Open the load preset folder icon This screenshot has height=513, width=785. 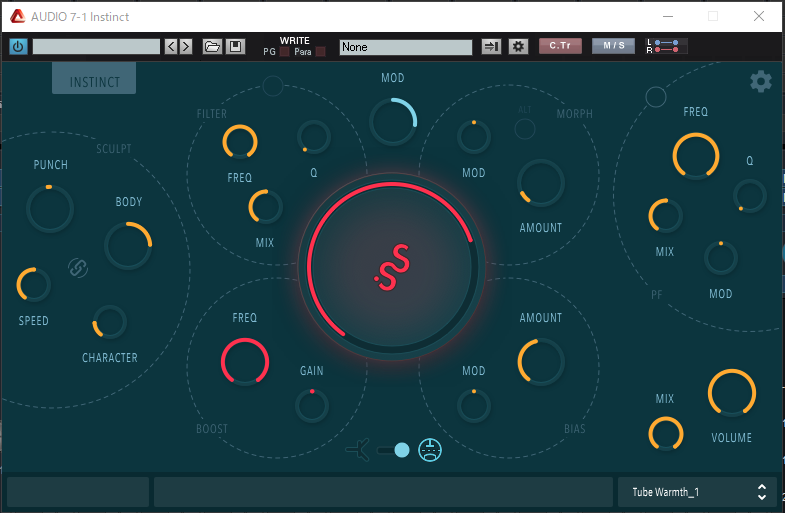pyautogui.click(x=212, y=47)
